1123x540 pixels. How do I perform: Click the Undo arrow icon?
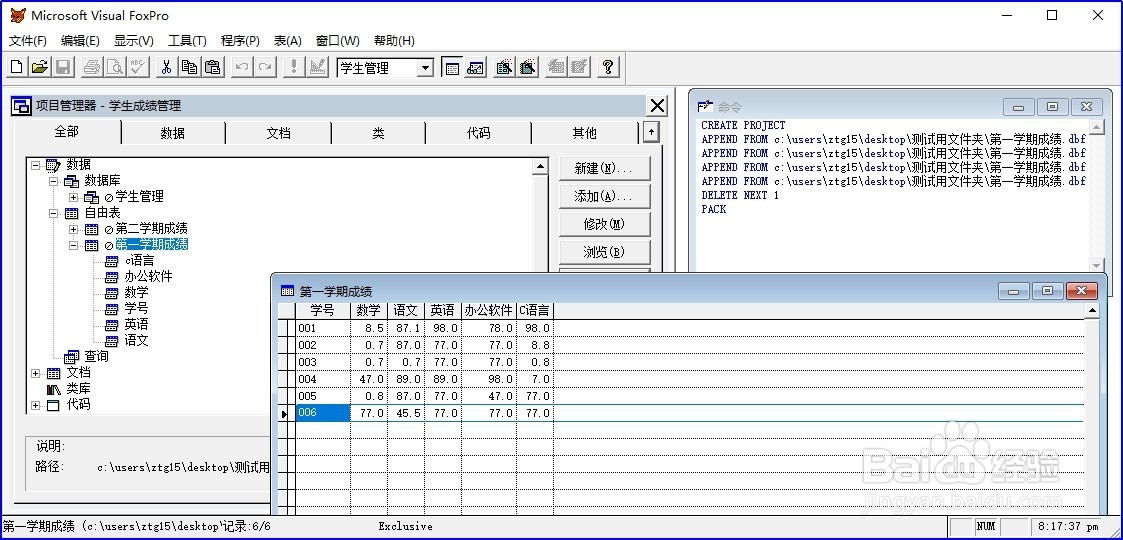click(x=242, y=67)
